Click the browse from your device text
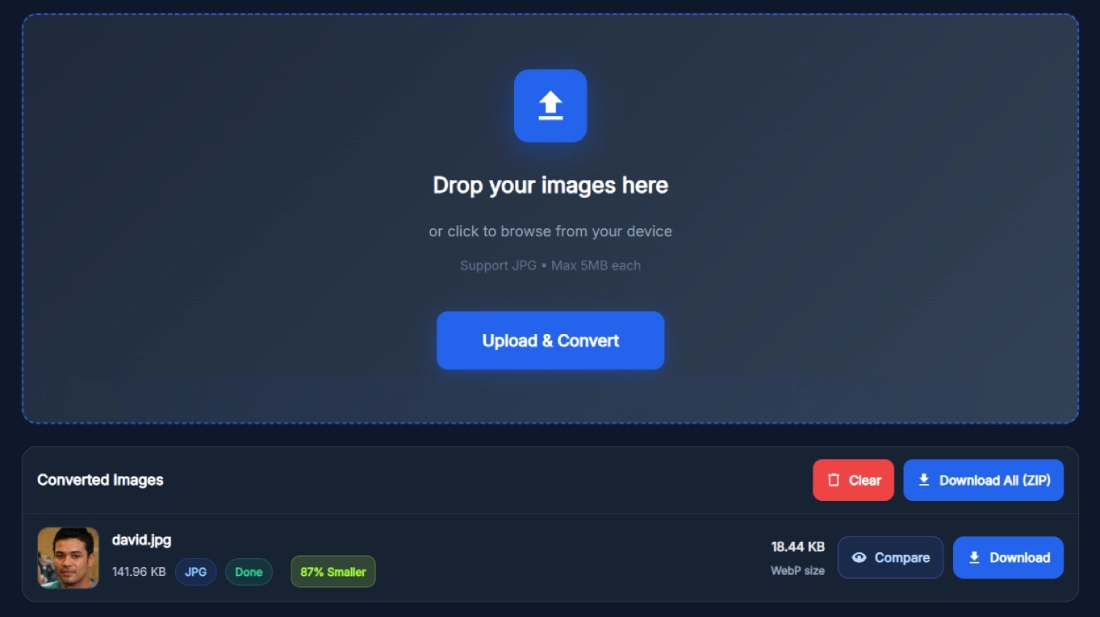This screenshot has height=617, width=1100. pyautogui.click(x=550, y=231)
